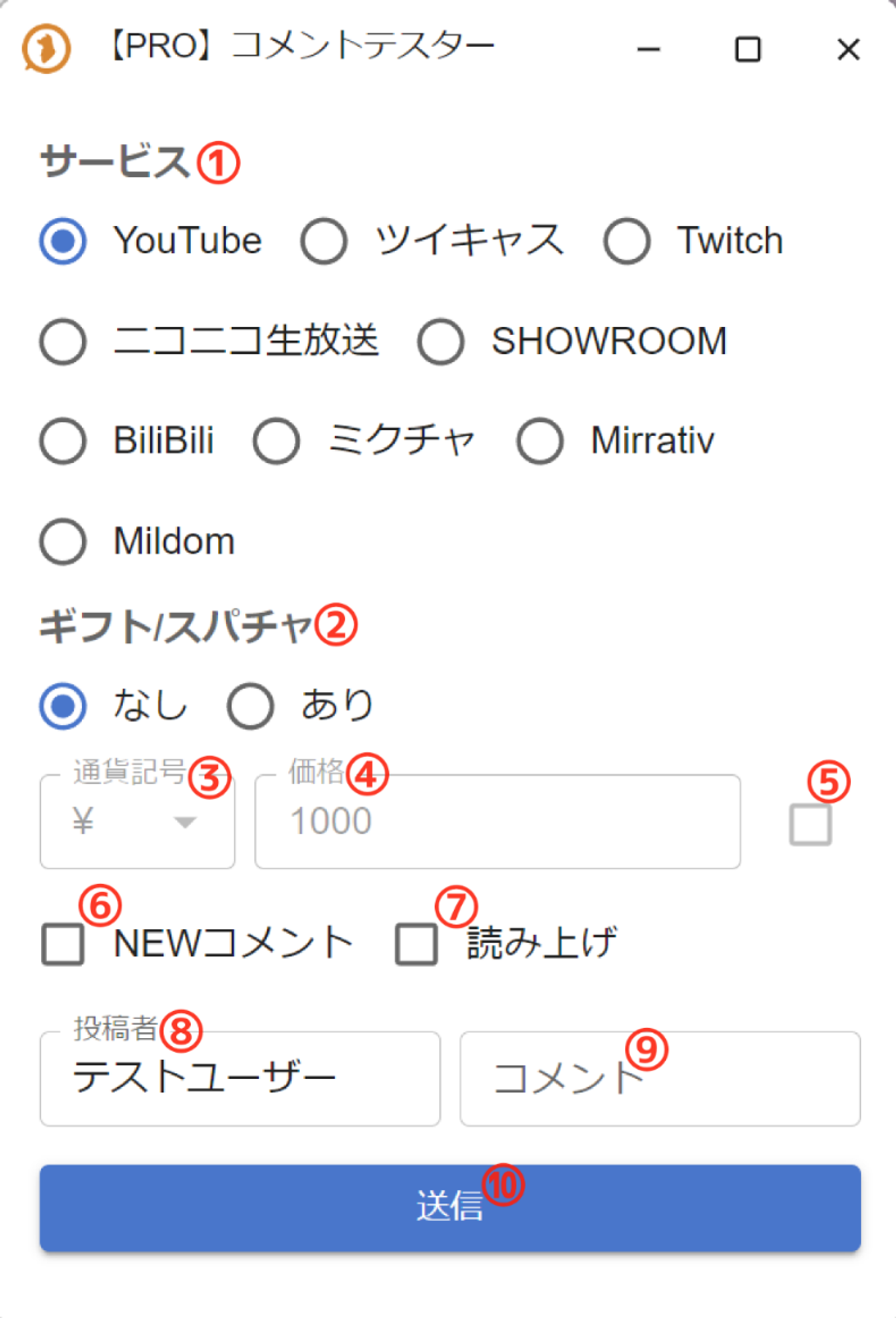This screenshot has height=1318, width=896.
Task: Select the Twitch radio option
Action: pos(627,241)
